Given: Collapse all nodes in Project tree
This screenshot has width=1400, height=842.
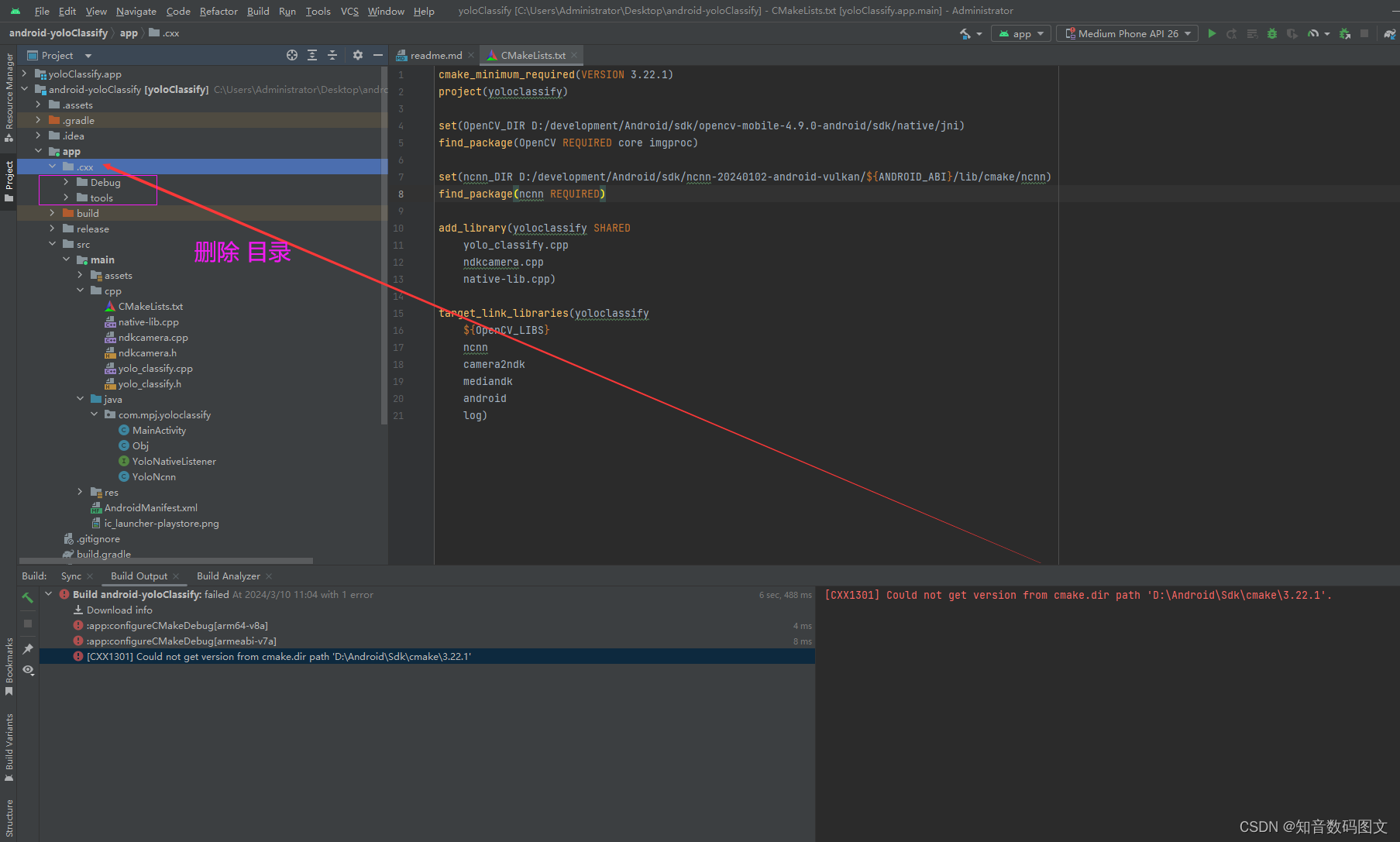Looking at the screenshot, I should click(x=332, y=55).
